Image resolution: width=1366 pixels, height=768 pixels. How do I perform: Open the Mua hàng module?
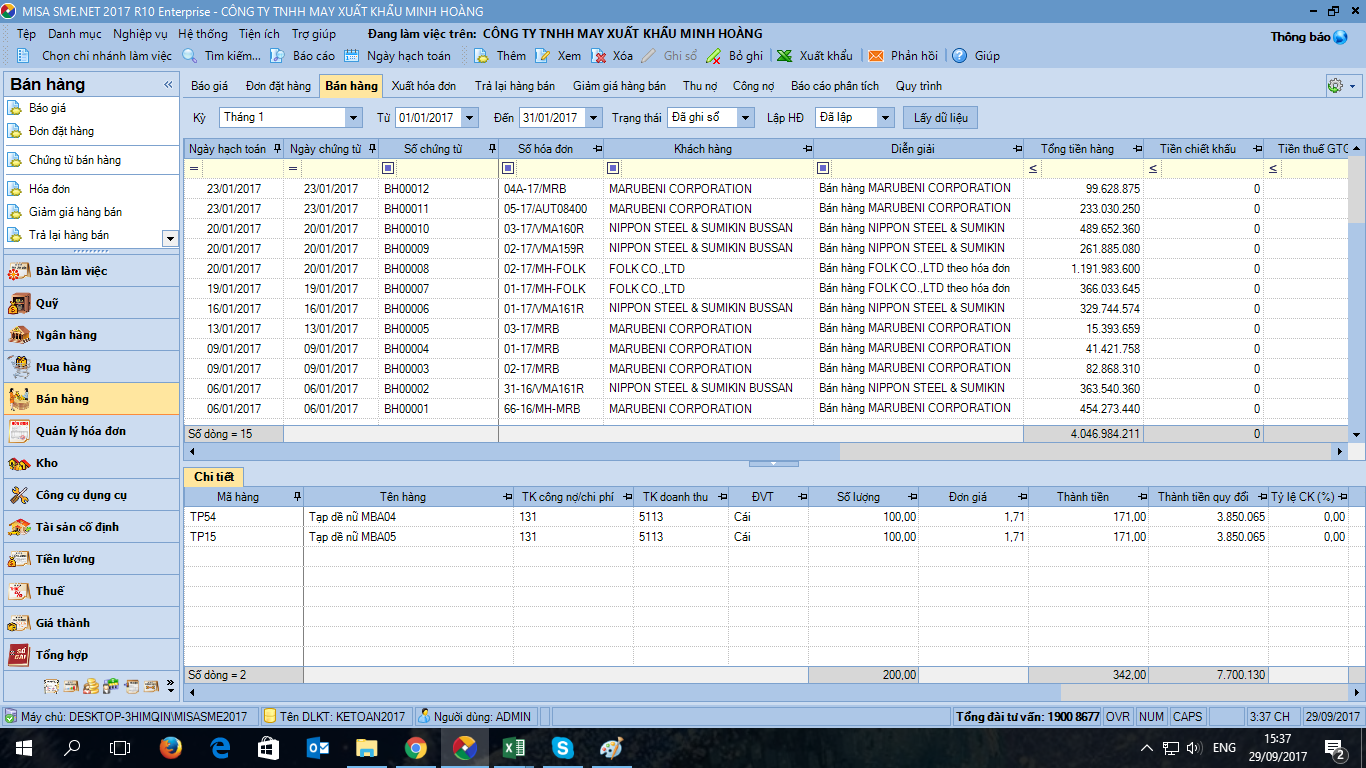pos(90,367)
